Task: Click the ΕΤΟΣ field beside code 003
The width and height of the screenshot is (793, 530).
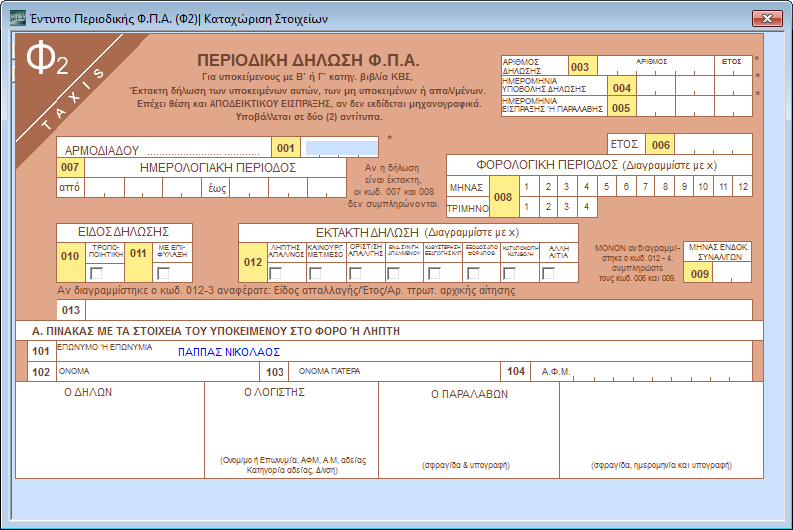Action: pyautogui.click(x=733, y=66)
